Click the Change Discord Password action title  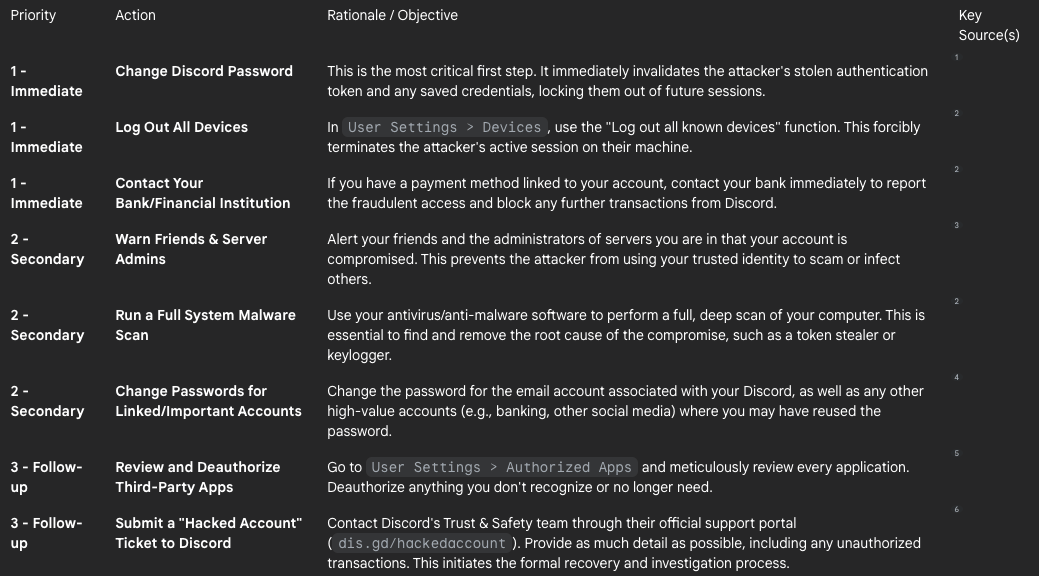(x=204, y=71)
